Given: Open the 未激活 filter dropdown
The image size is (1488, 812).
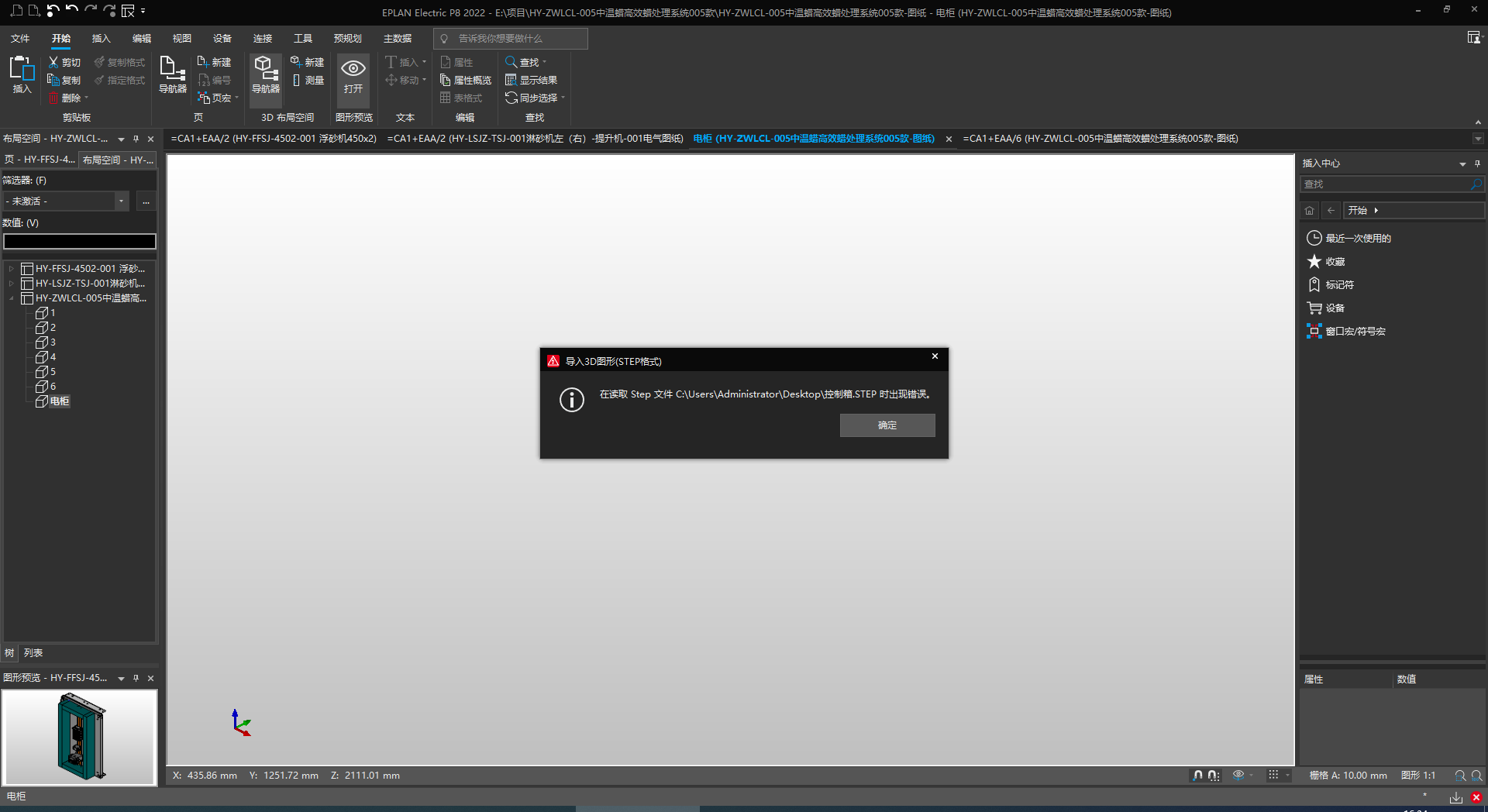Looking at the screenshot, I should click(121, 201).
